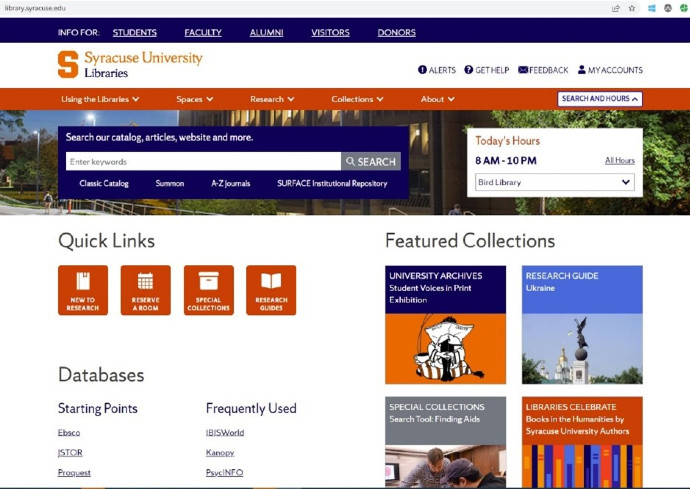Screen dimensions: 690x489
Task: Bookmark page with the star icon
Action: click(x=632, y=8)
